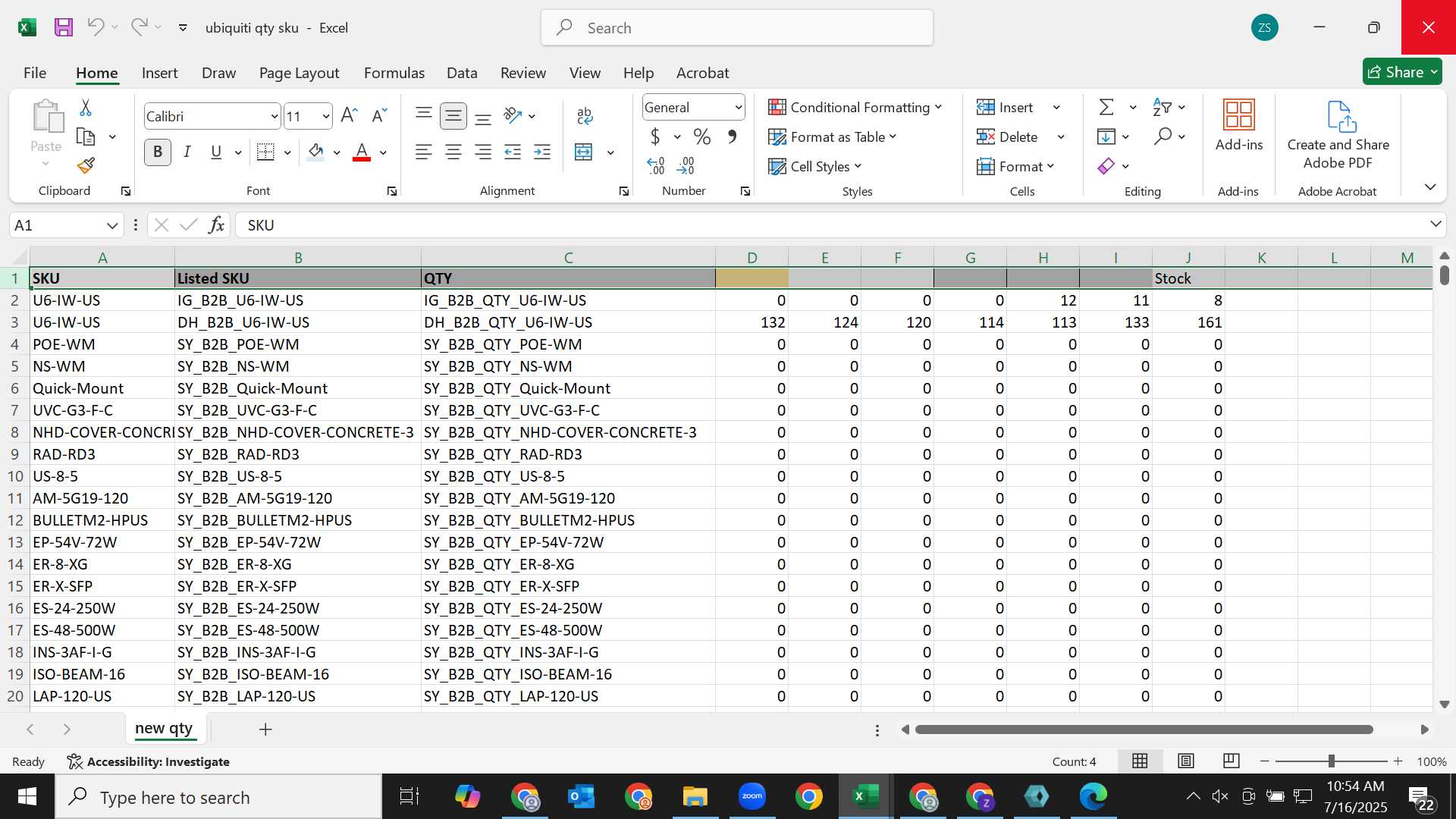
Task: Expand the formula bar
Action: click(x=1436, y=224)
